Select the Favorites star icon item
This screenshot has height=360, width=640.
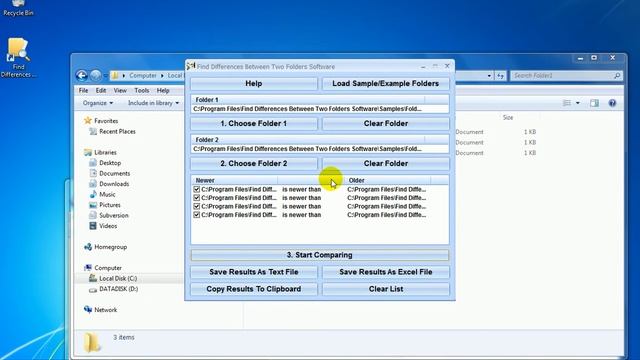pyautogui.click(x=87, y=121)
